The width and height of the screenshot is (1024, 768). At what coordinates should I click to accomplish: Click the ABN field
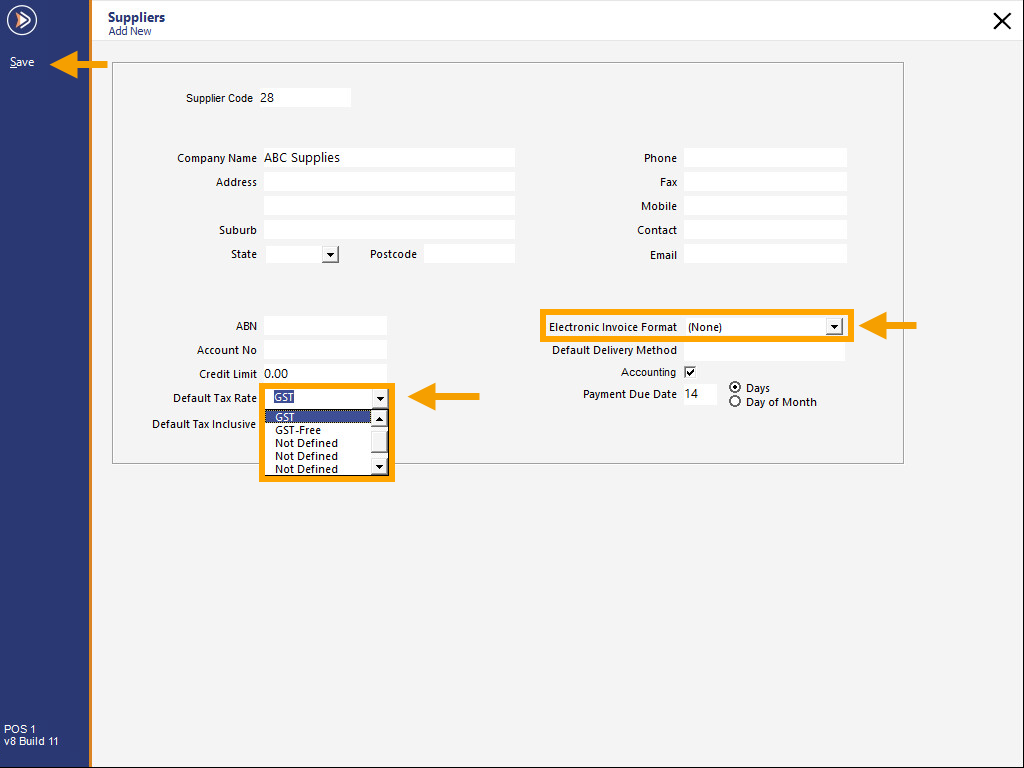[x=325, y=326]
